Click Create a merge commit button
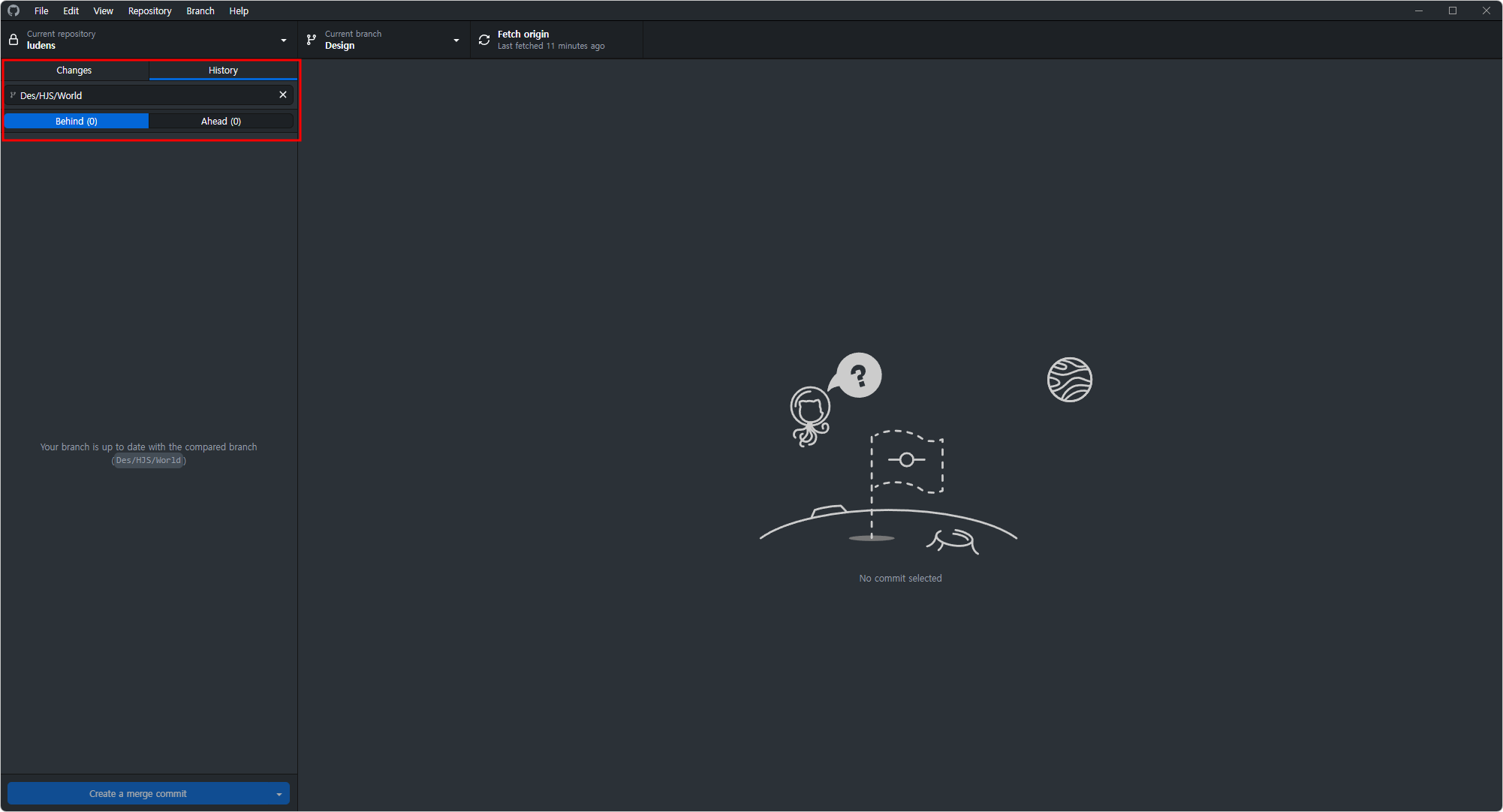 click(138, 794)
